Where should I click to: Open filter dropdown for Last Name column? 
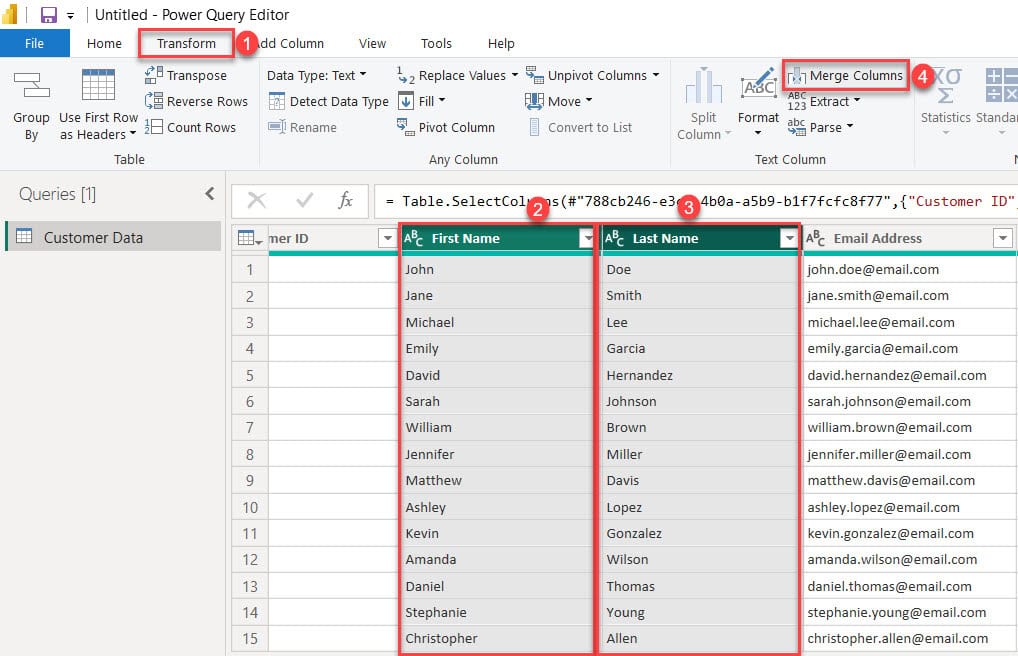(789, 238)
